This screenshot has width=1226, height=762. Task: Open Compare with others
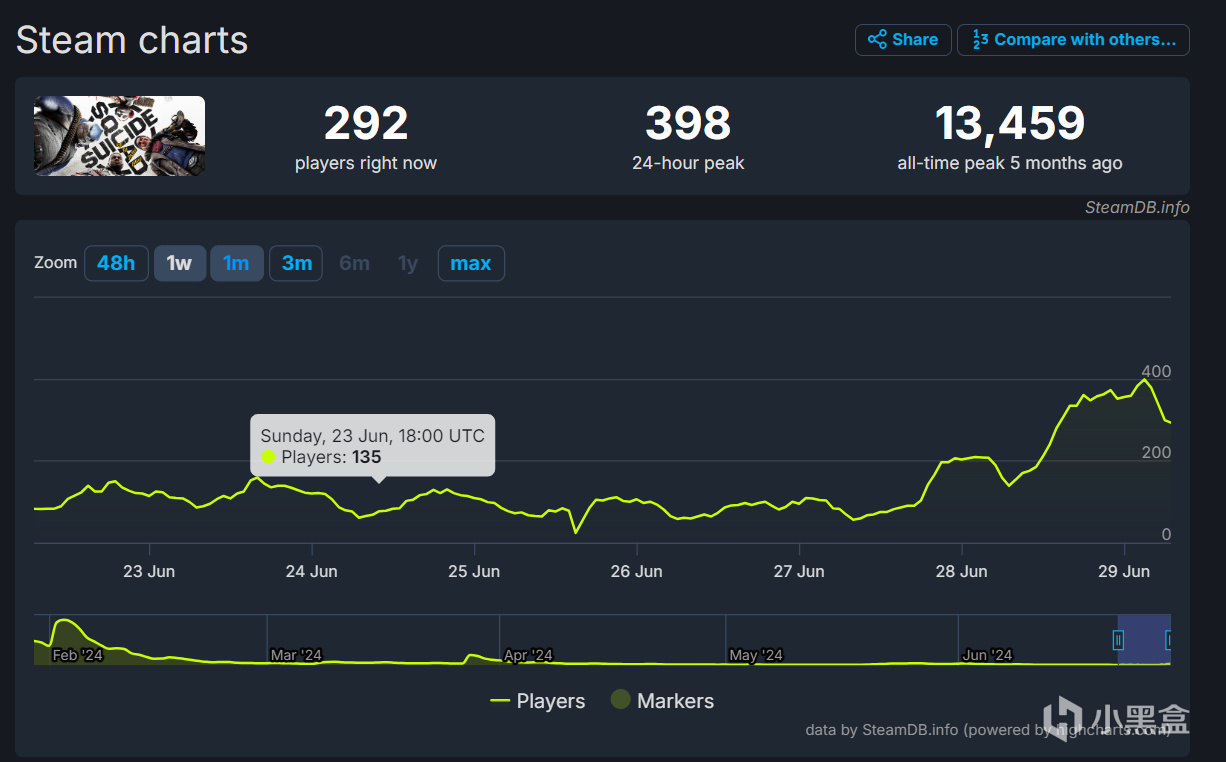1073,40
